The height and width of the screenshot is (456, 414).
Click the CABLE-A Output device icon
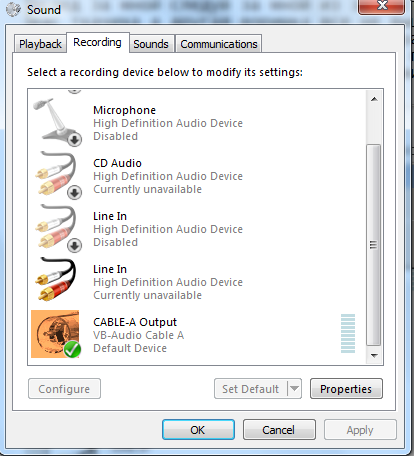[55, 334]
